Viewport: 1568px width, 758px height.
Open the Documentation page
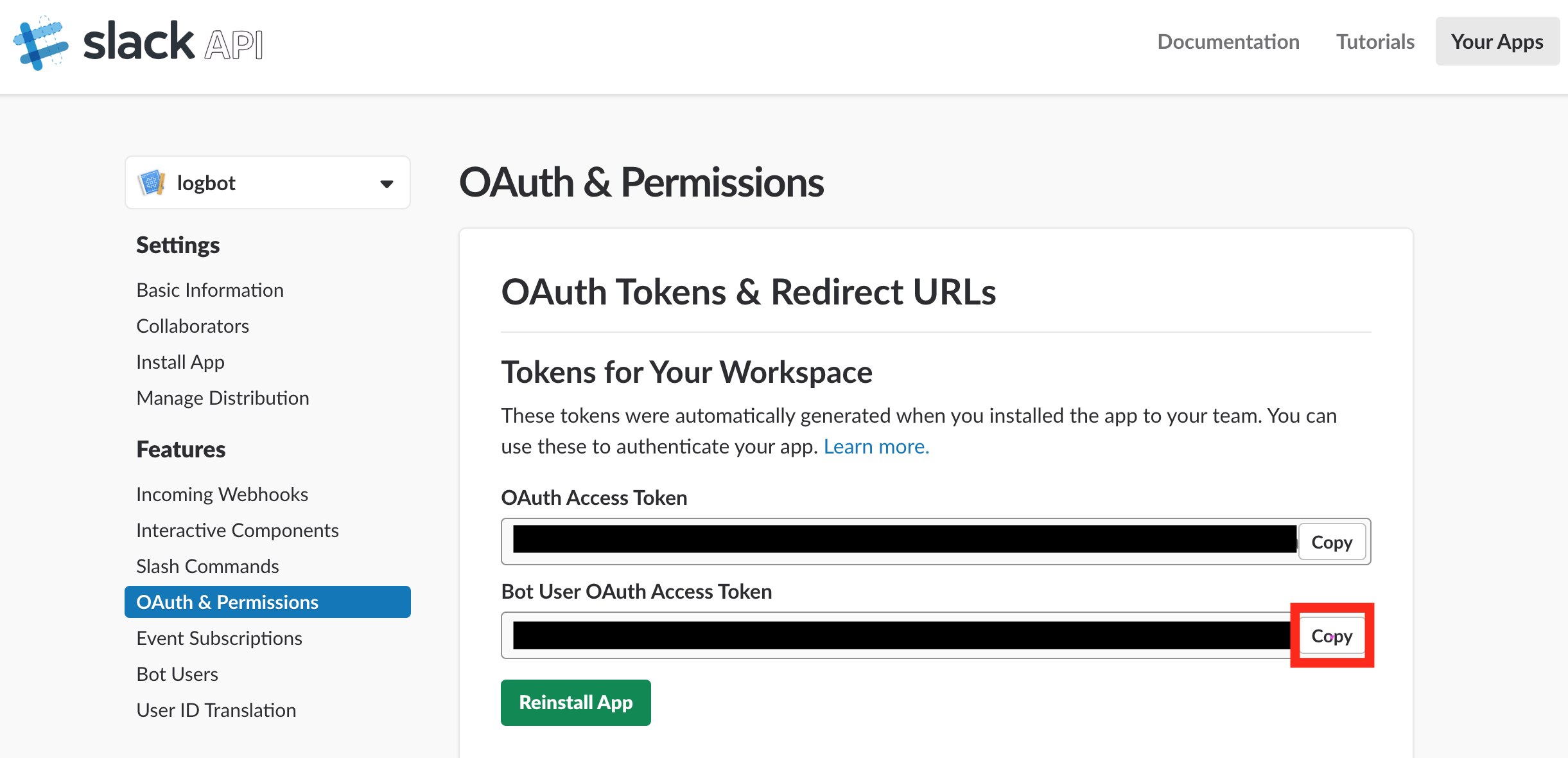coord(1228,42)
